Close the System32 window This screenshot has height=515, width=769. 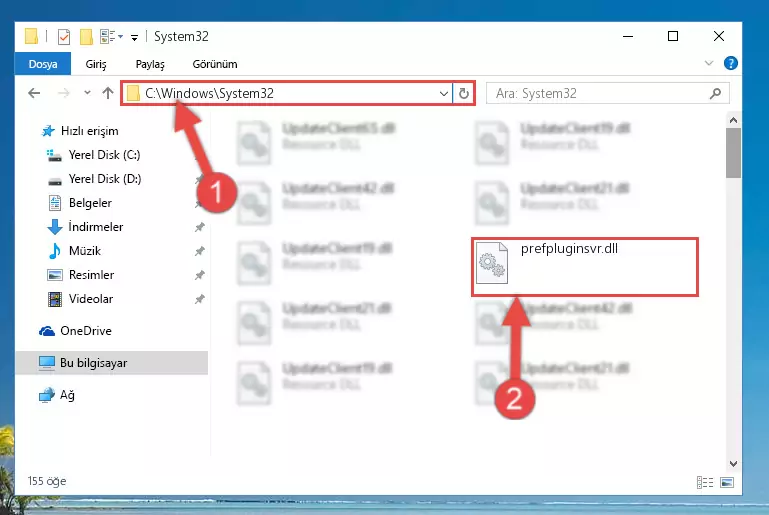tap(718, 36)
